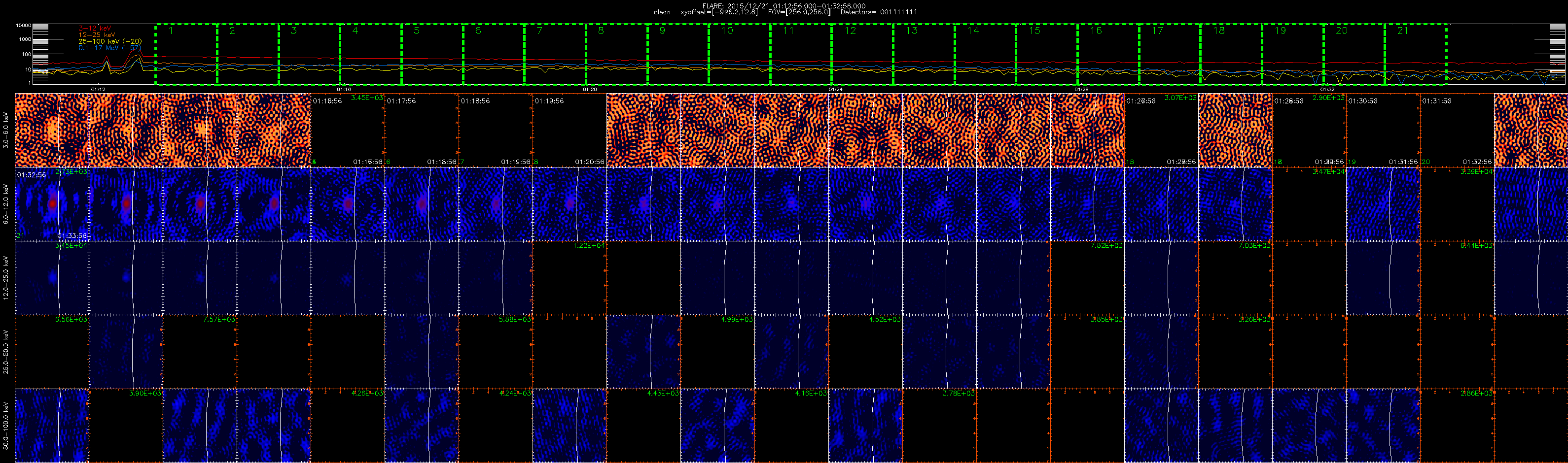Click the '01:32' time axis label
1568x463 pixels.
coord(1327,90)
